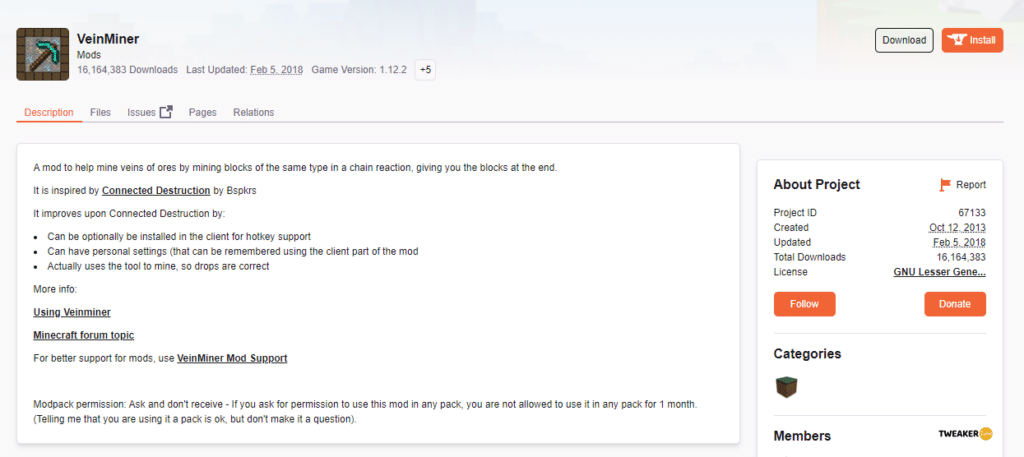Image resolution: width=1024 pixels, height=457 pixels.
Task: Click the Total Downloads value in About Project
Action: (959, 257)
